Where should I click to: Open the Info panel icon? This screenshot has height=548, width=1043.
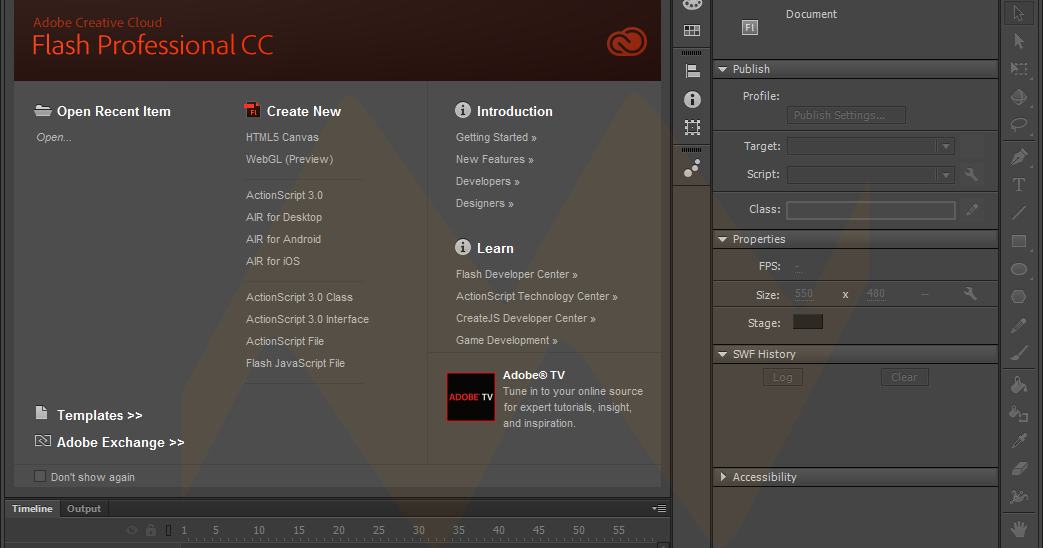coord(692,99)
